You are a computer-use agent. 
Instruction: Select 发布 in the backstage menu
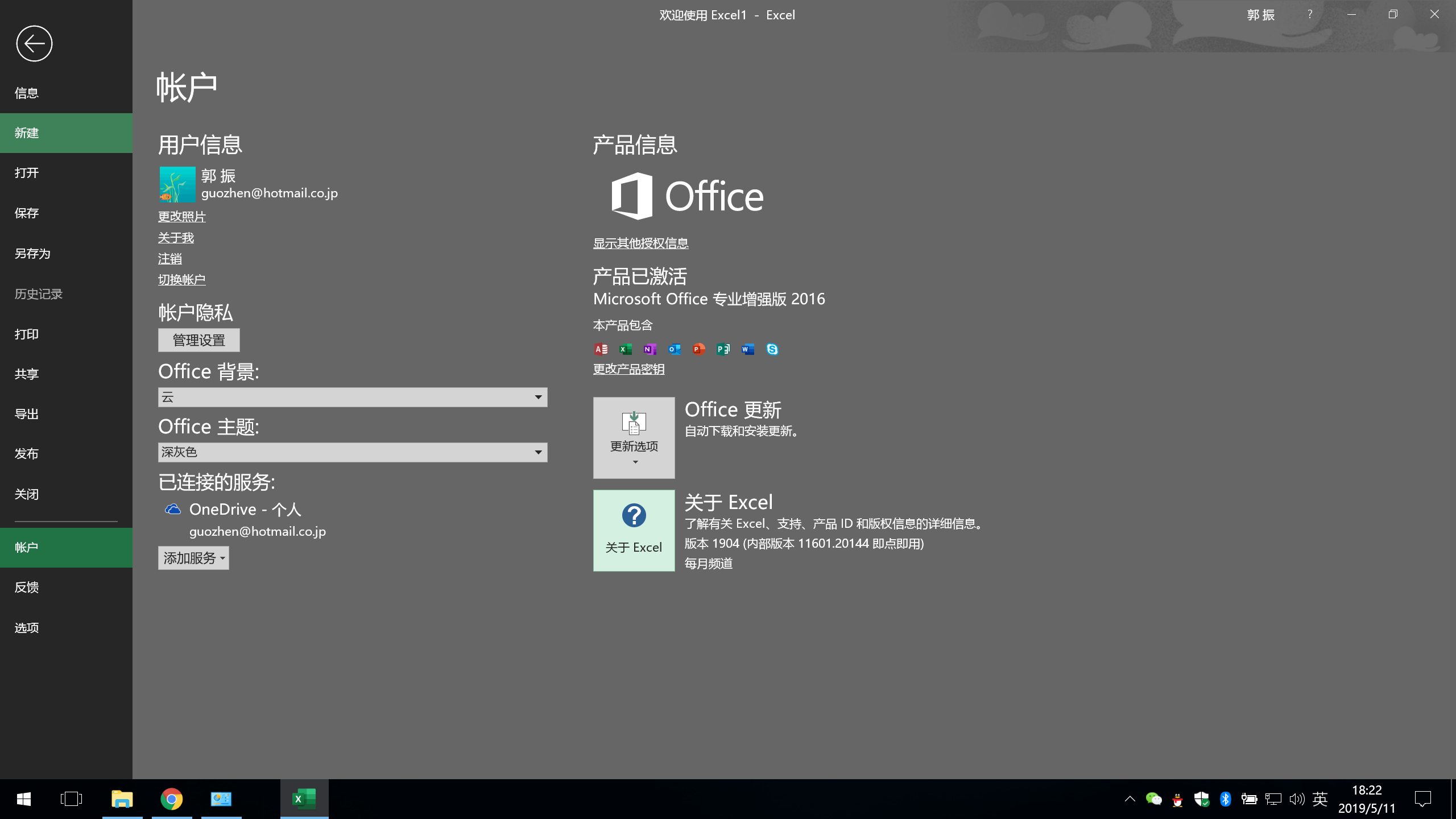(x=66, y=454)
